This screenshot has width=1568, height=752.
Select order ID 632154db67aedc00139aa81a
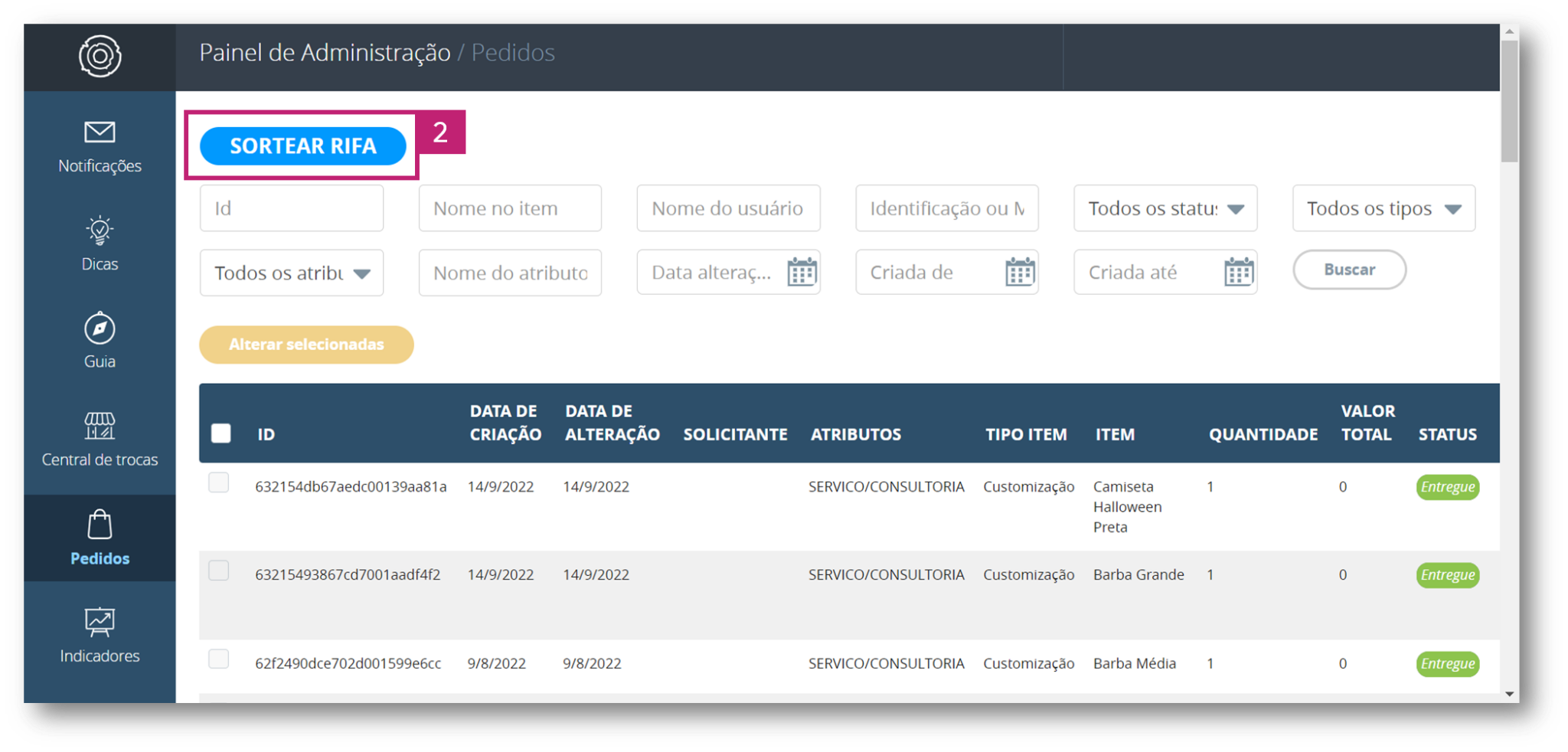click(351, 487)
